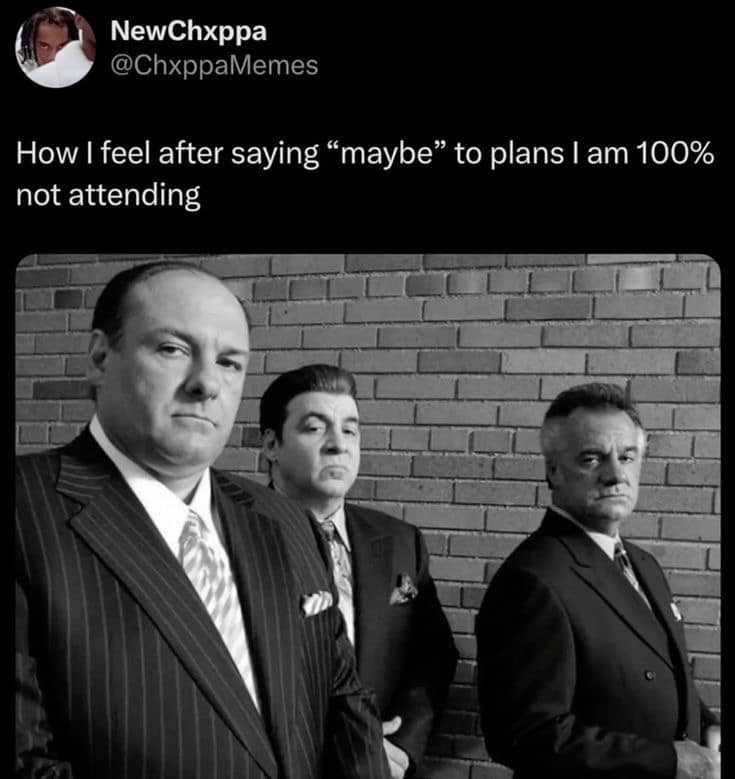The image size is (735, 779).
Task: Click the NewChxppa profile avatar
Action: (55, 47)
